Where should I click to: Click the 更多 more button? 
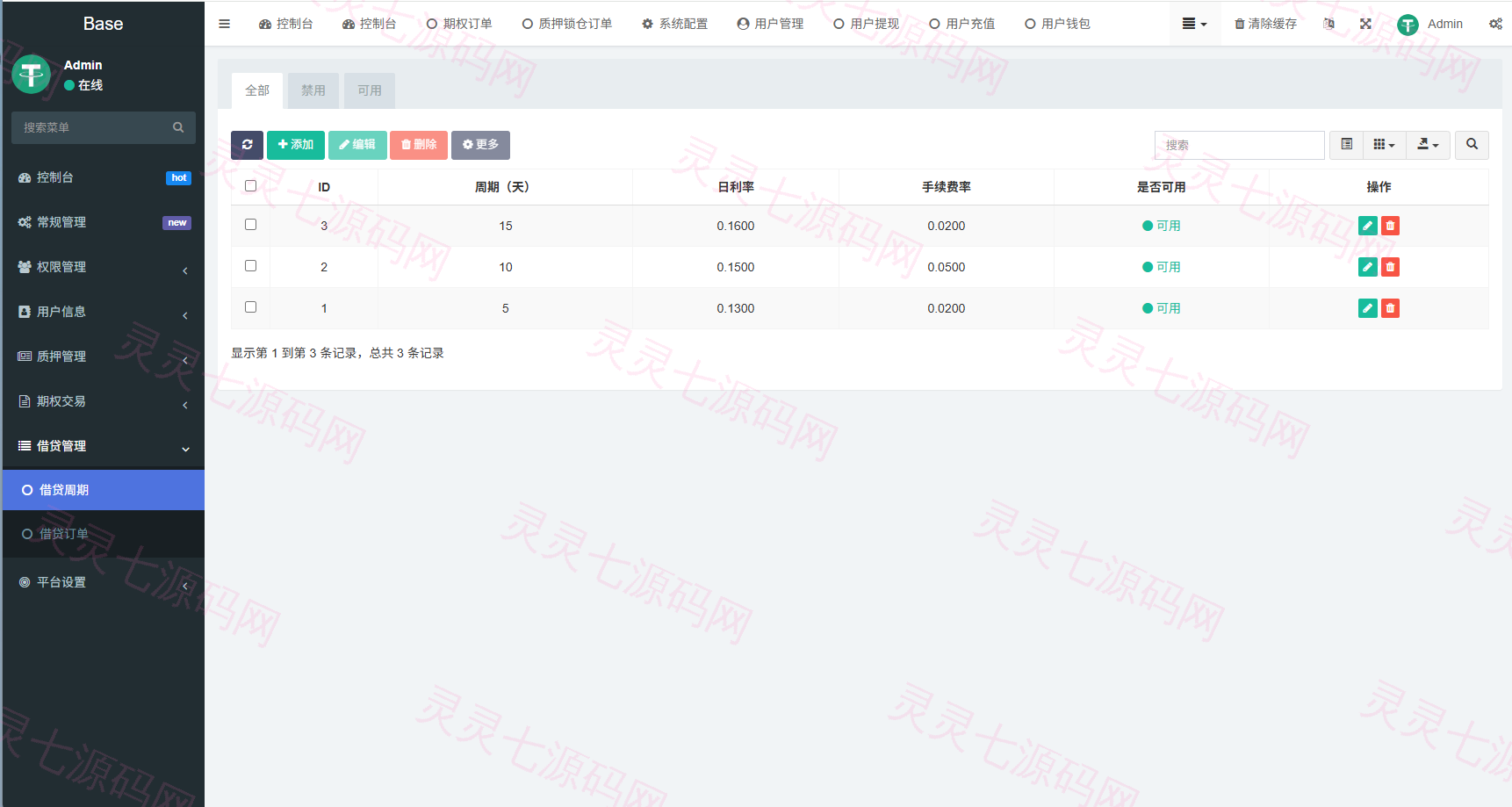pyautogui.click(x=480, y=145)
